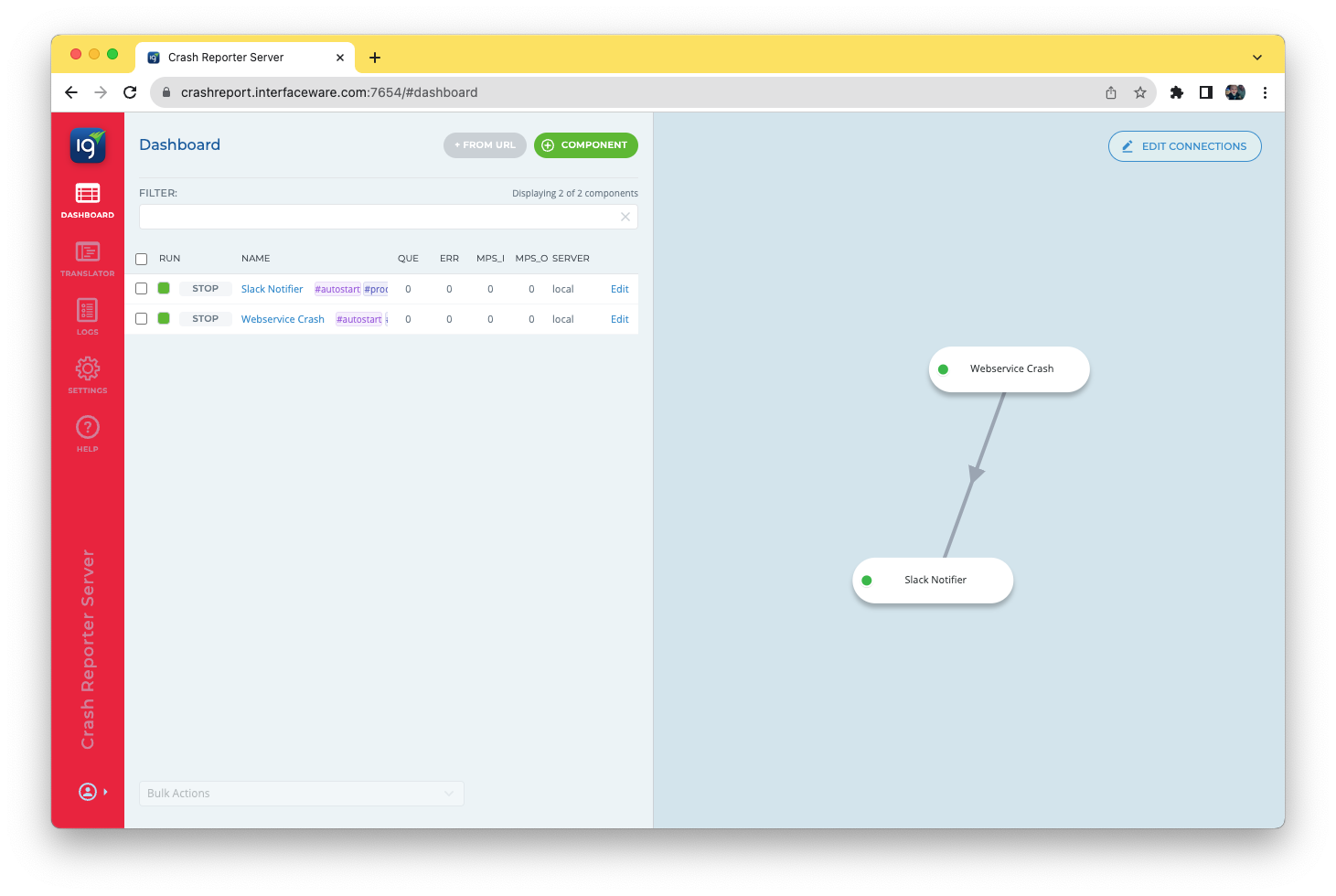Image resolution: width=1336 pixels, height=896 pixels.
Task: Check the Slack Notifier row checkbox
Action: (142, 289)
